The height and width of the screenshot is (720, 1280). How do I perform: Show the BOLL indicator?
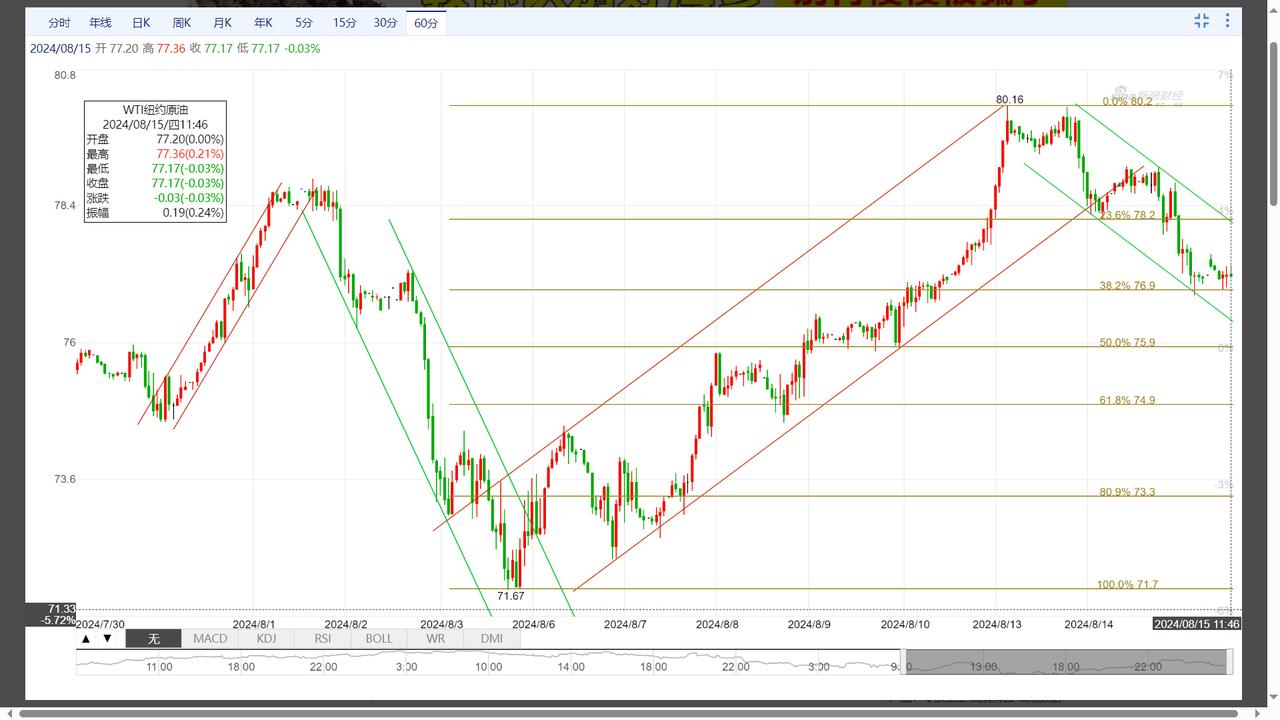point(379,638)
